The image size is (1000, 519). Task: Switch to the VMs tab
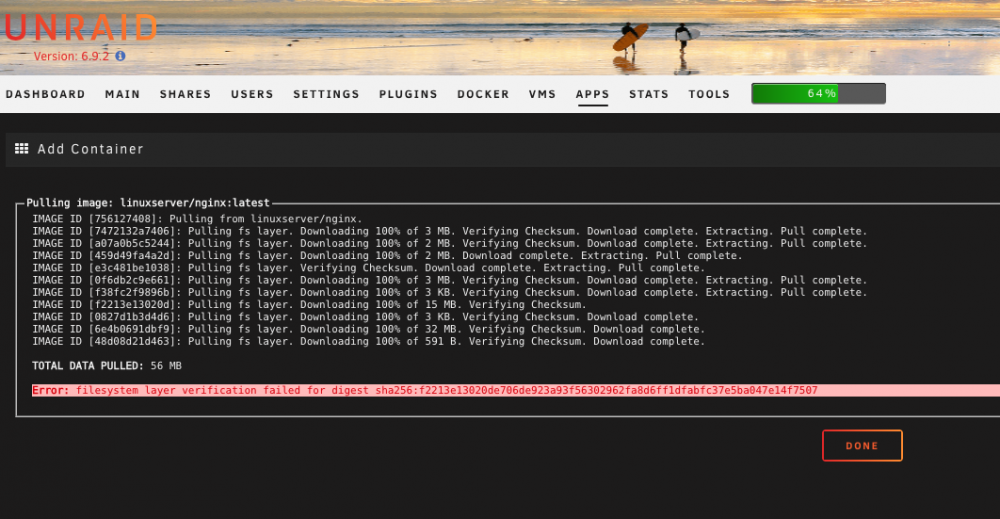542,94
